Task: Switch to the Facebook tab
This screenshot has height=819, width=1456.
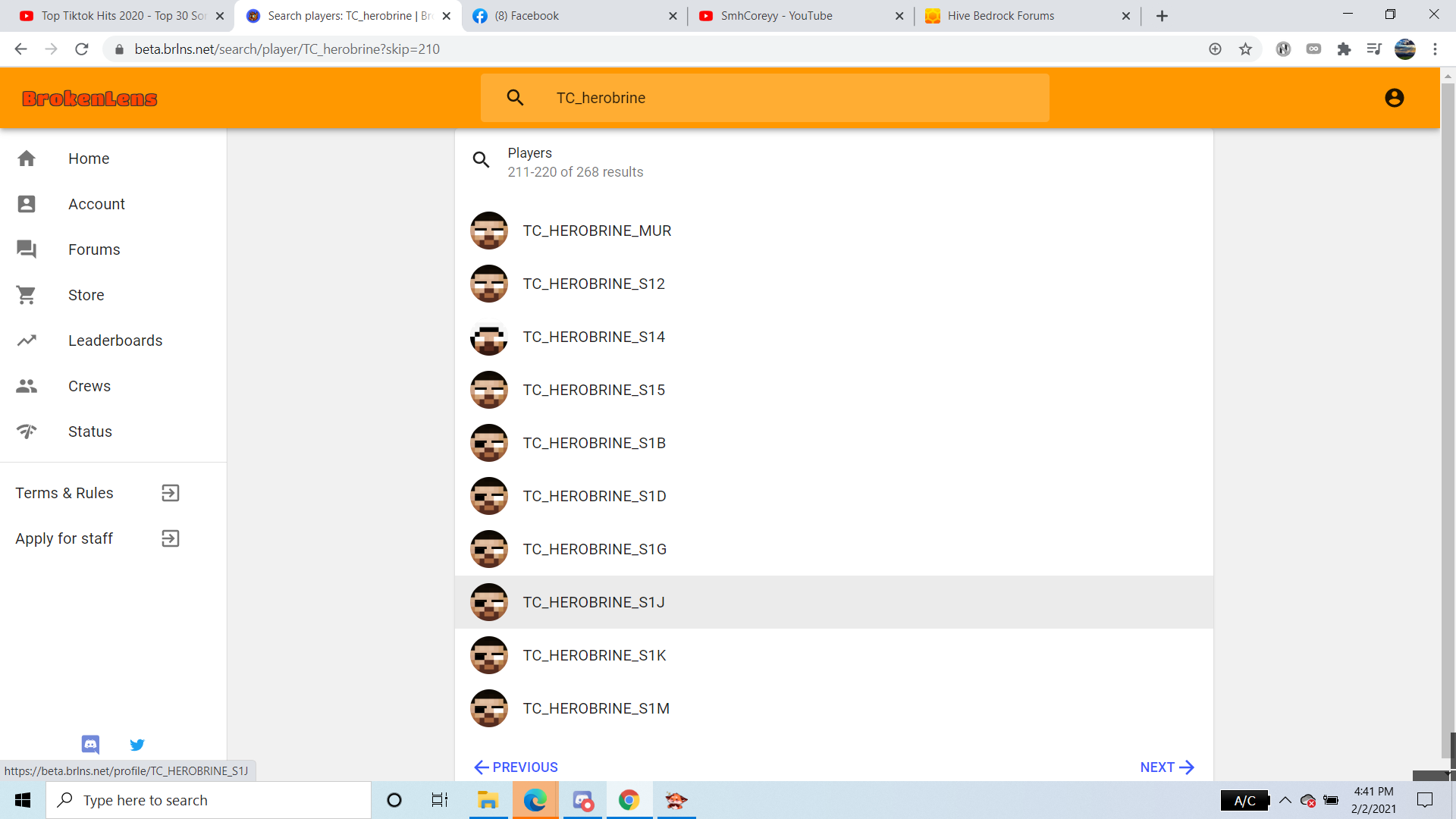Action: pos(574,16)
